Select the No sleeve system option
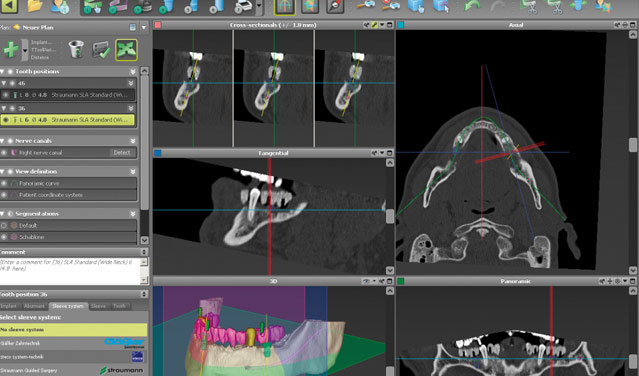The image size is (639, 376). [x=73, y=330]
